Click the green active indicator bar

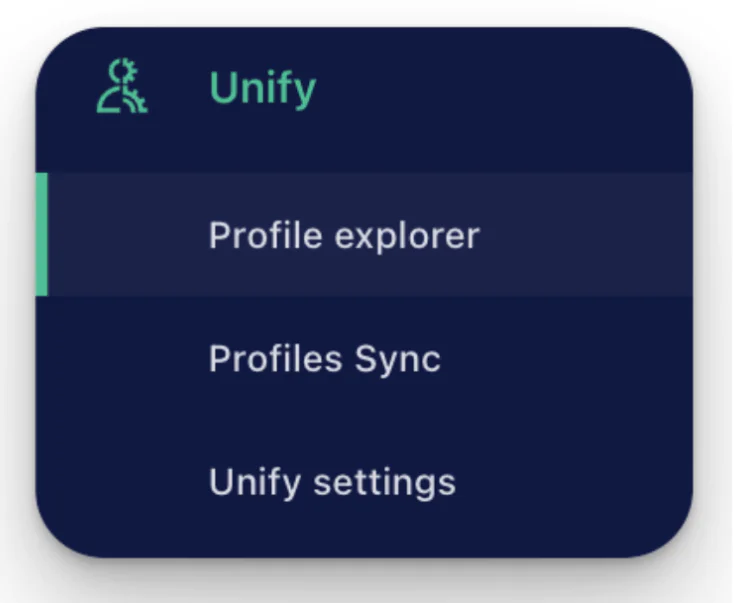tap(42, 234)
